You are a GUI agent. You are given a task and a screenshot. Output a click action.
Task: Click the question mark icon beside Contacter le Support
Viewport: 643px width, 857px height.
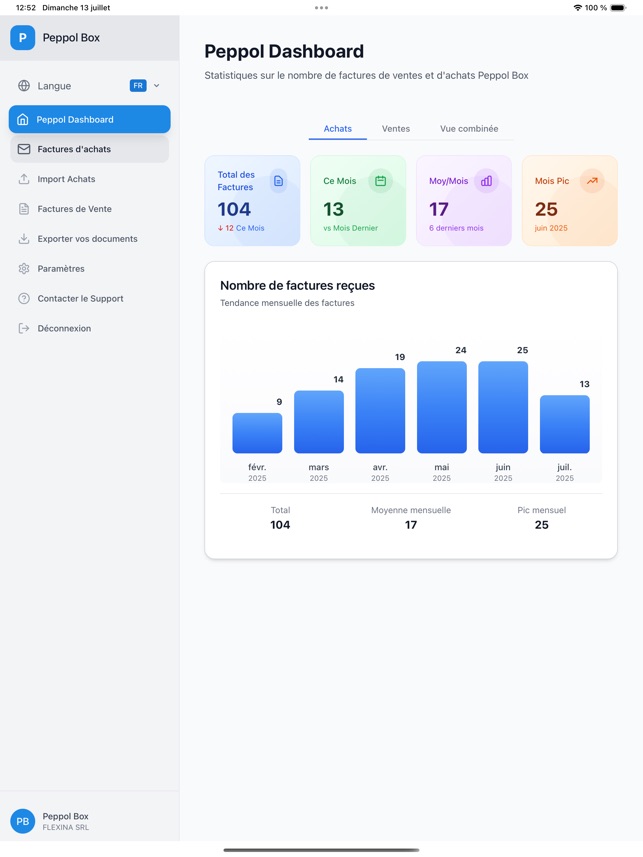(24, 298)
